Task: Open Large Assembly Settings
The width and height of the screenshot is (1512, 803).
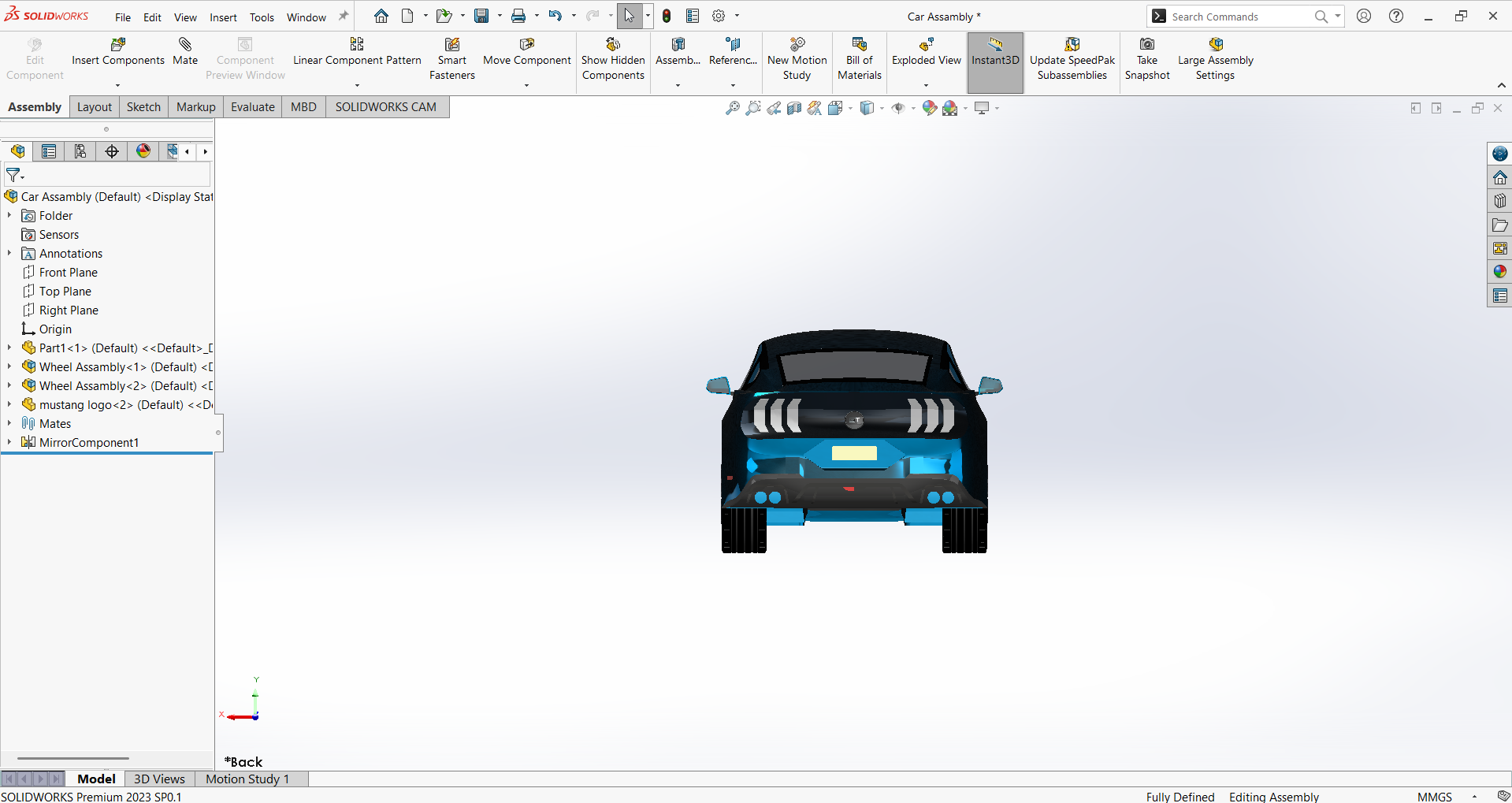Action: pyautogui.click(x=1215, y=59)
